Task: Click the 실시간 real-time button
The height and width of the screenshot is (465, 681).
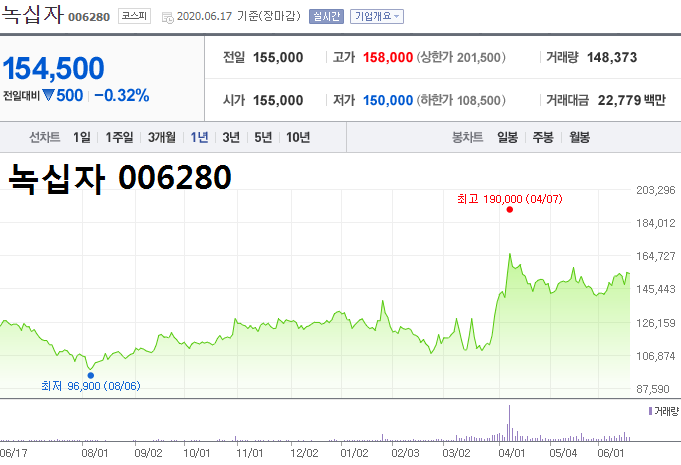Action: (326, 16)
